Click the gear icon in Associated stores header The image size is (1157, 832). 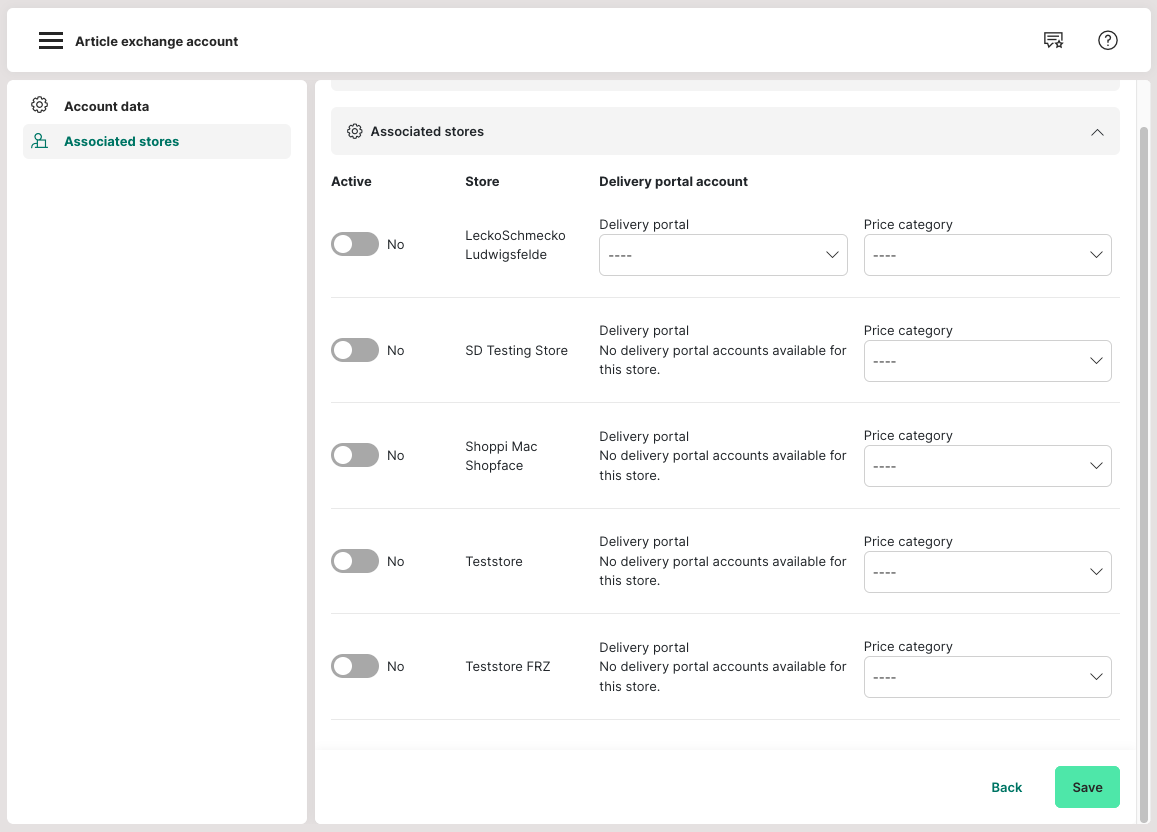(354, 131)
